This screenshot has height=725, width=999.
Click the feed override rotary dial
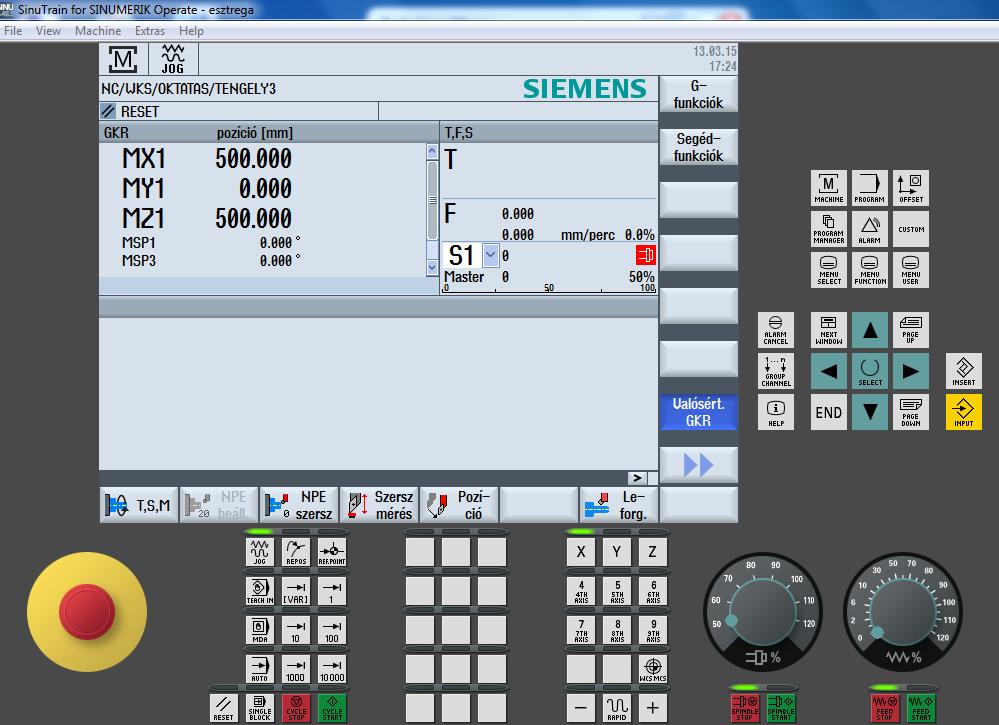tap(903, 612)
